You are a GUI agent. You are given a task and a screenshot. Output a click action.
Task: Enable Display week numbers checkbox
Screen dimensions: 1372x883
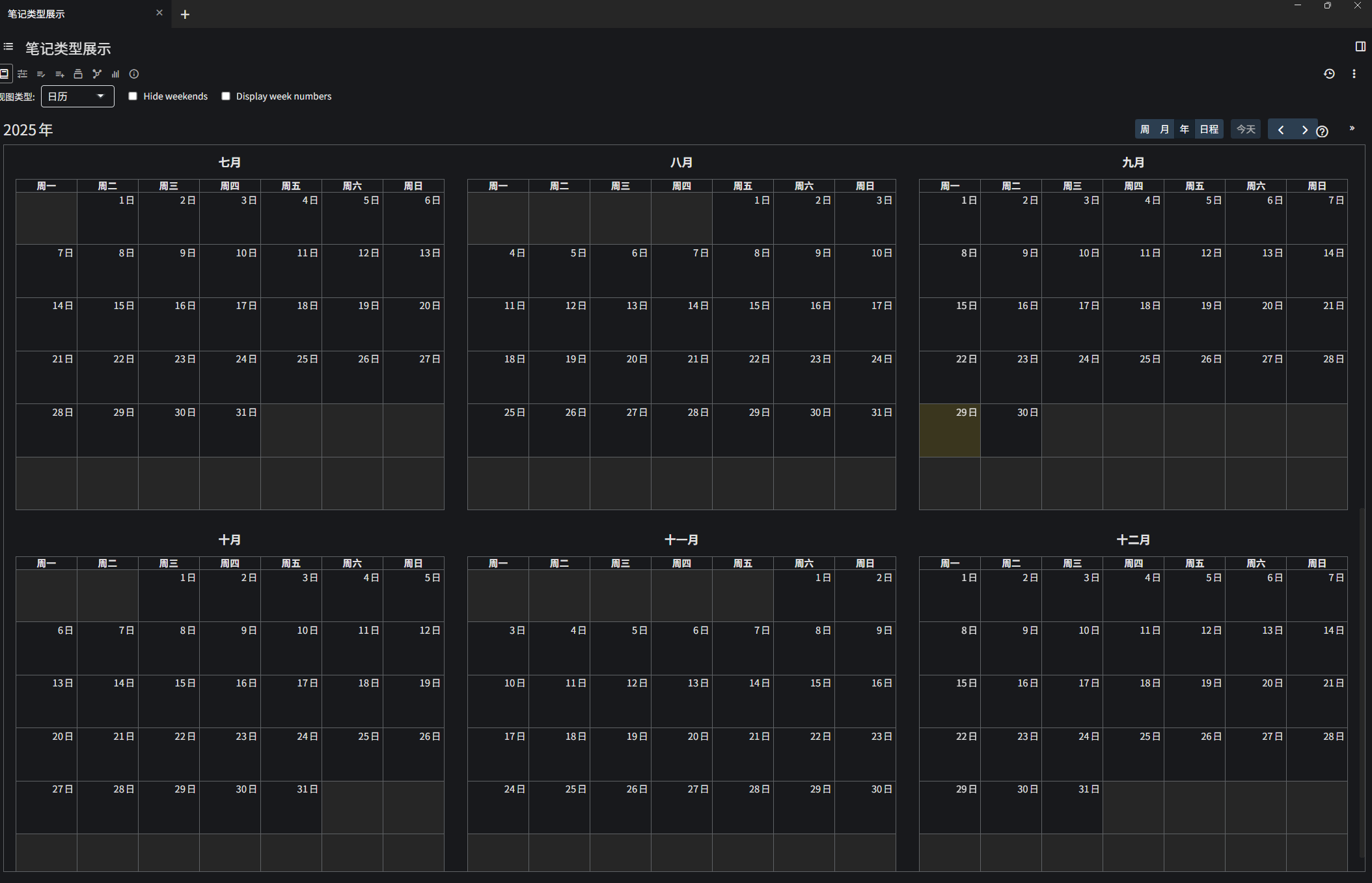226,96
